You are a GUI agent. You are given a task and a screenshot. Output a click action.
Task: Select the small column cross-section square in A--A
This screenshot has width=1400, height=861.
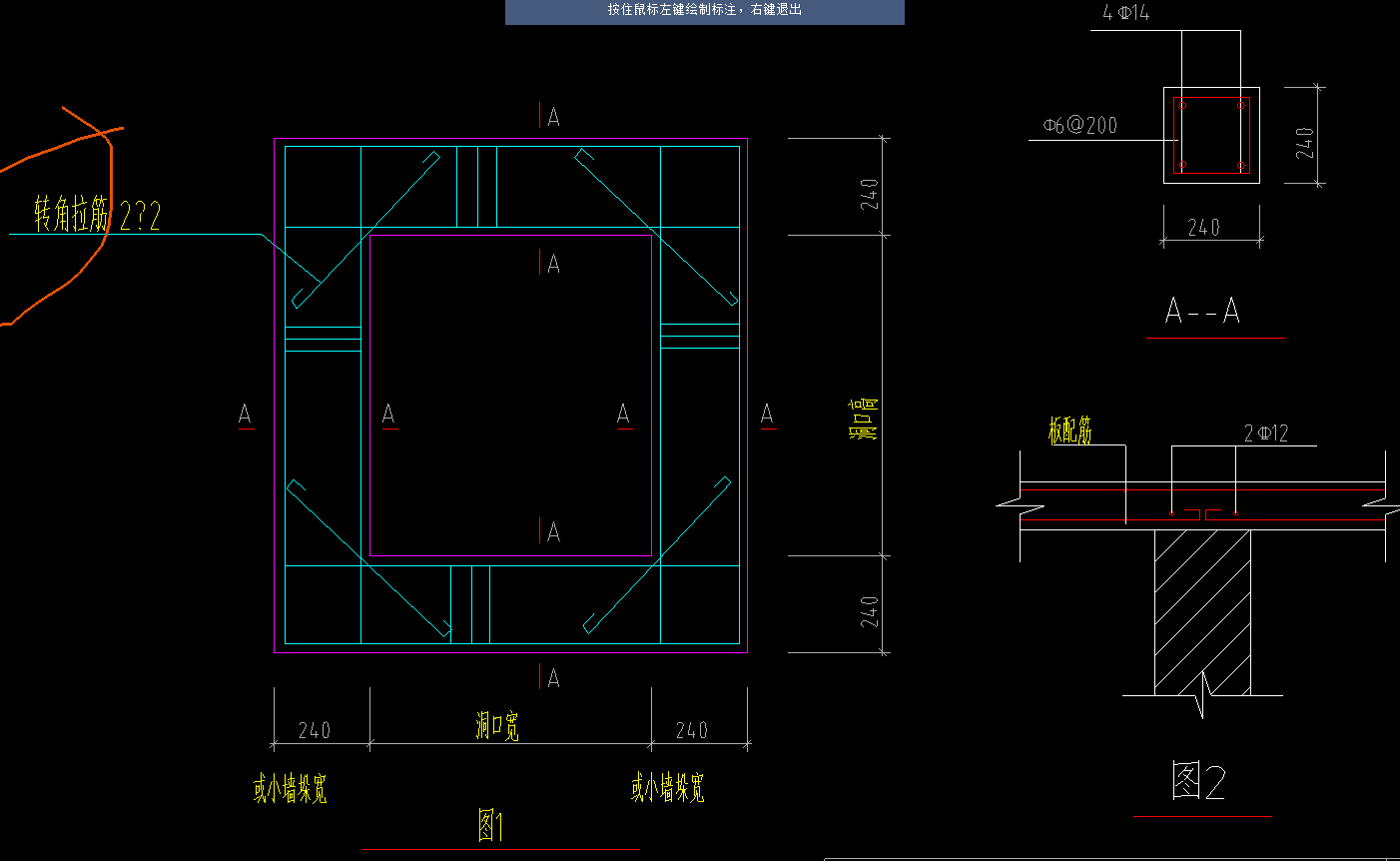tap(1211, 135)
